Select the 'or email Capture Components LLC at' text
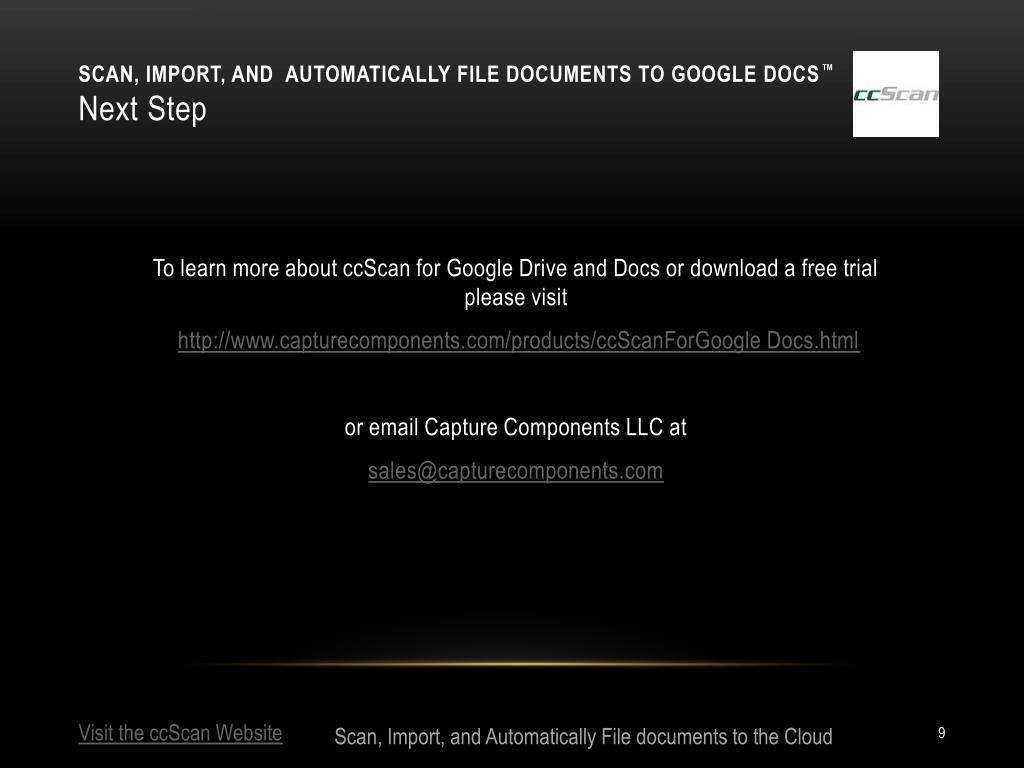Image resolution: width=1024 pixels, height=768 pixels. tap(515, 427)
